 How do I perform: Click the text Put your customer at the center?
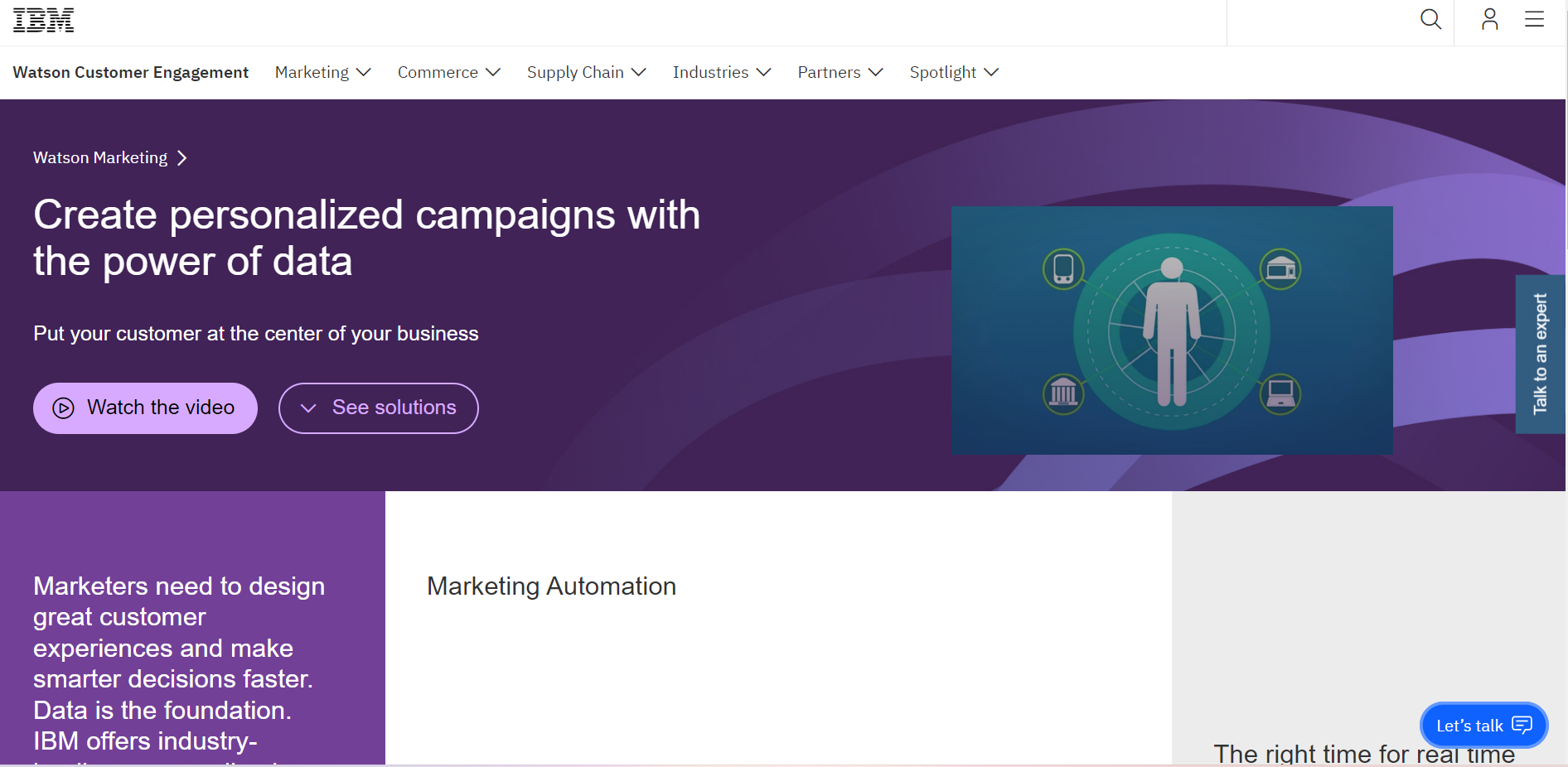tap(256, 334)
